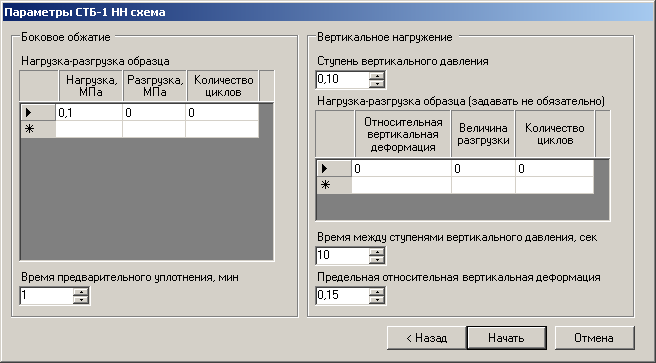Click the Начать button
This screenshot has width=656, height=363.
(506, 337)
